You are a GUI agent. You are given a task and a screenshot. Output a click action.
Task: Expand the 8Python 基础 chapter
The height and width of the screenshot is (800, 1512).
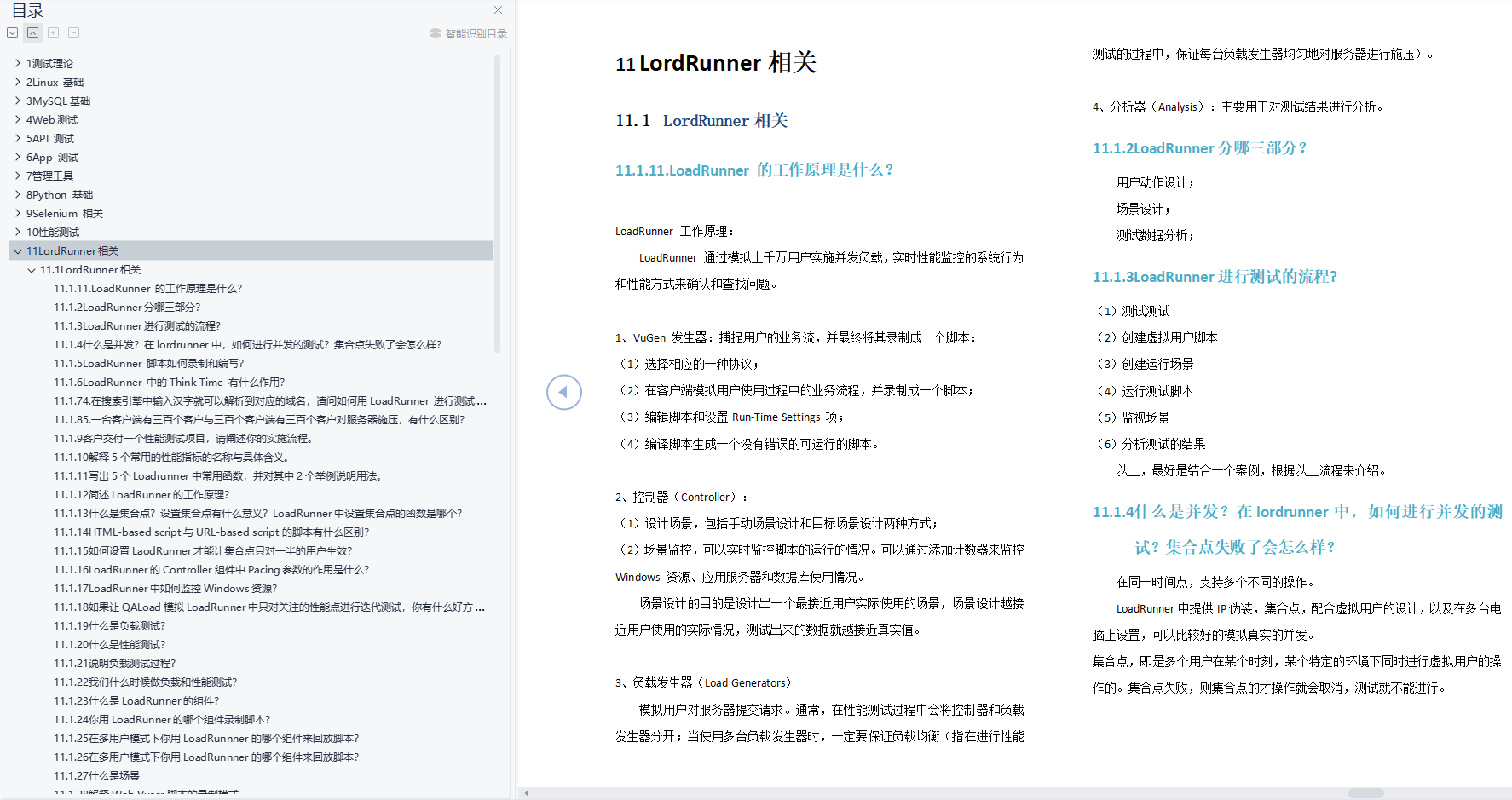[18, 194]
